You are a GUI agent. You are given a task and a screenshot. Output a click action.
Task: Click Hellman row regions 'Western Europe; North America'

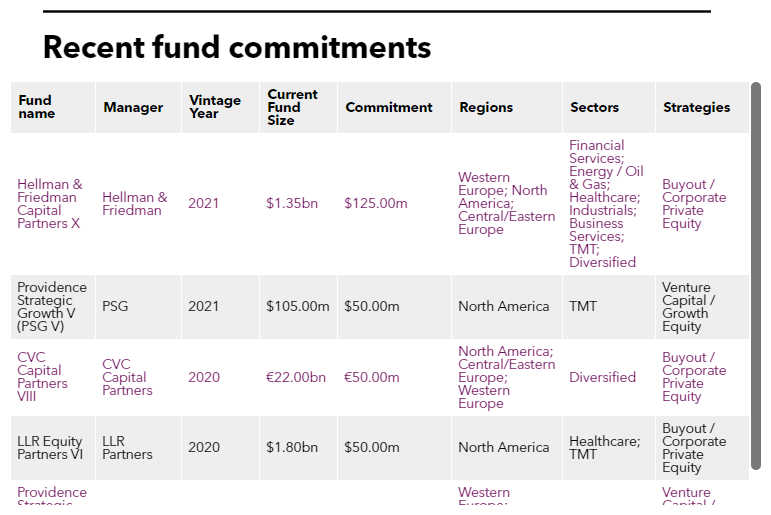click(x=506, y=204)
